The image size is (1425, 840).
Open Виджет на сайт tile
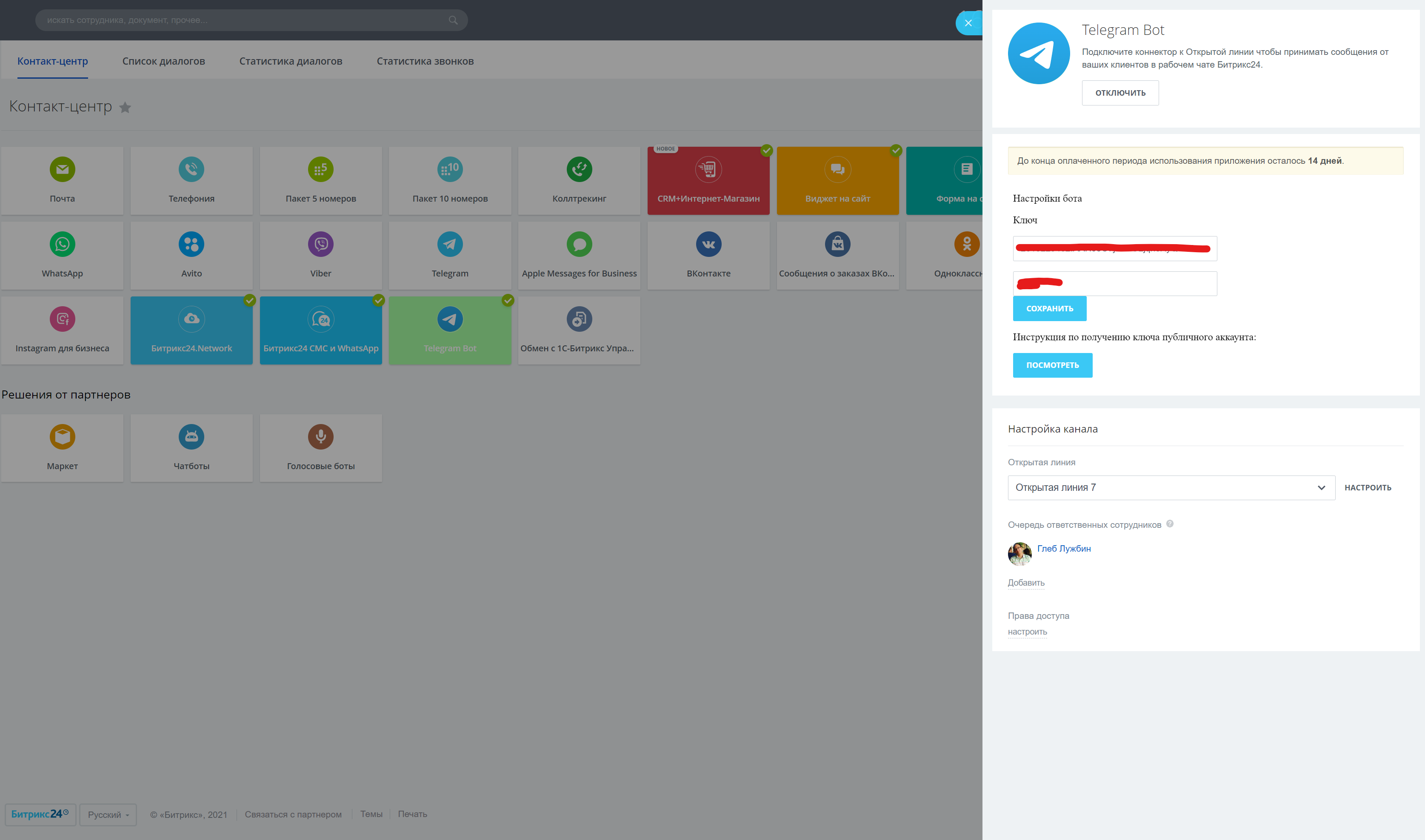(837, 181)
